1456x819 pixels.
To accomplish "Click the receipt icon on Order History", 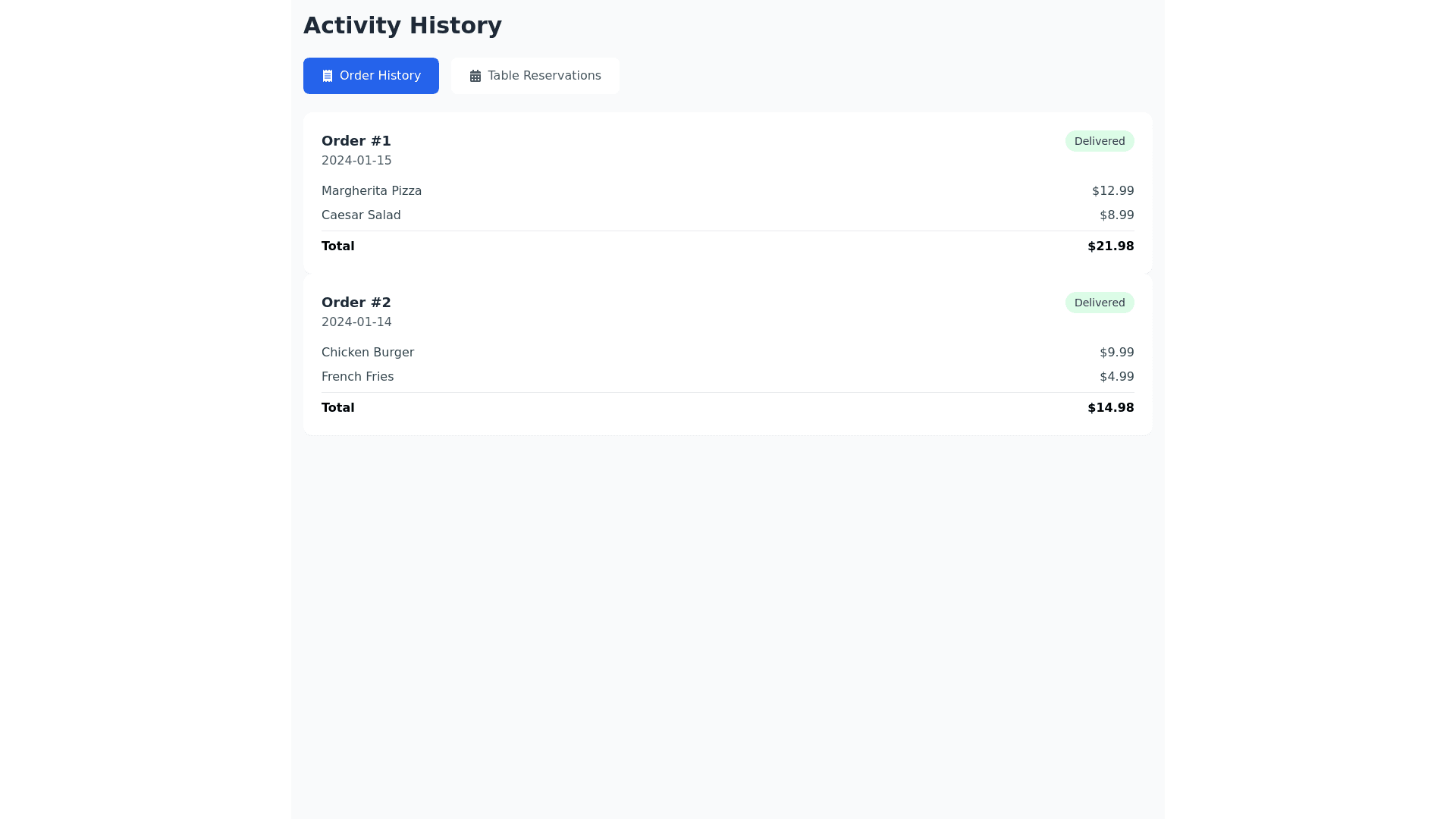I will click(328, 76).
